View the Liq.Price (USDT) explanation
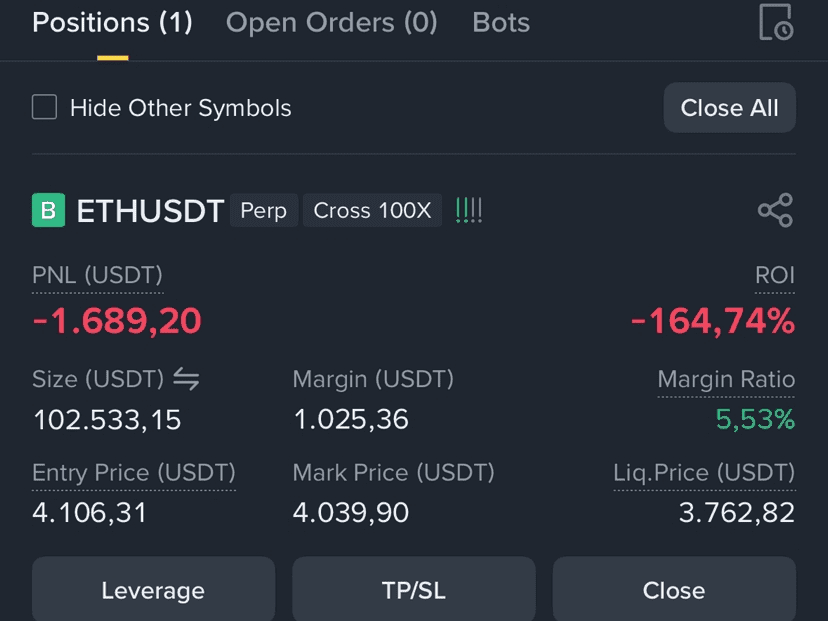Screen dimensions: 828x621 (x=704, y=473)
